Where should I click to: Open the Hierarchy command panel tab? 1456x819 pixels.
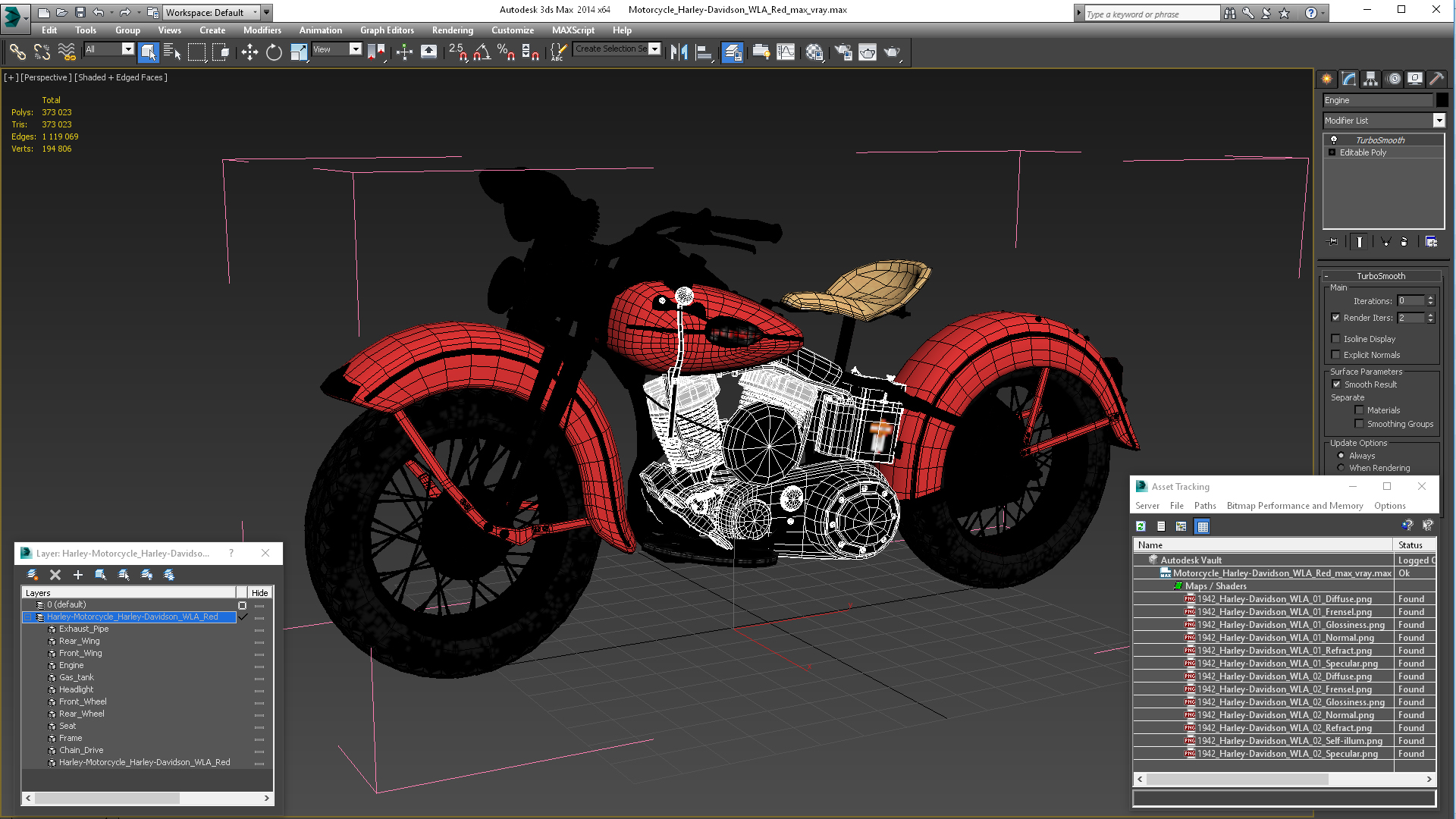1370,79
